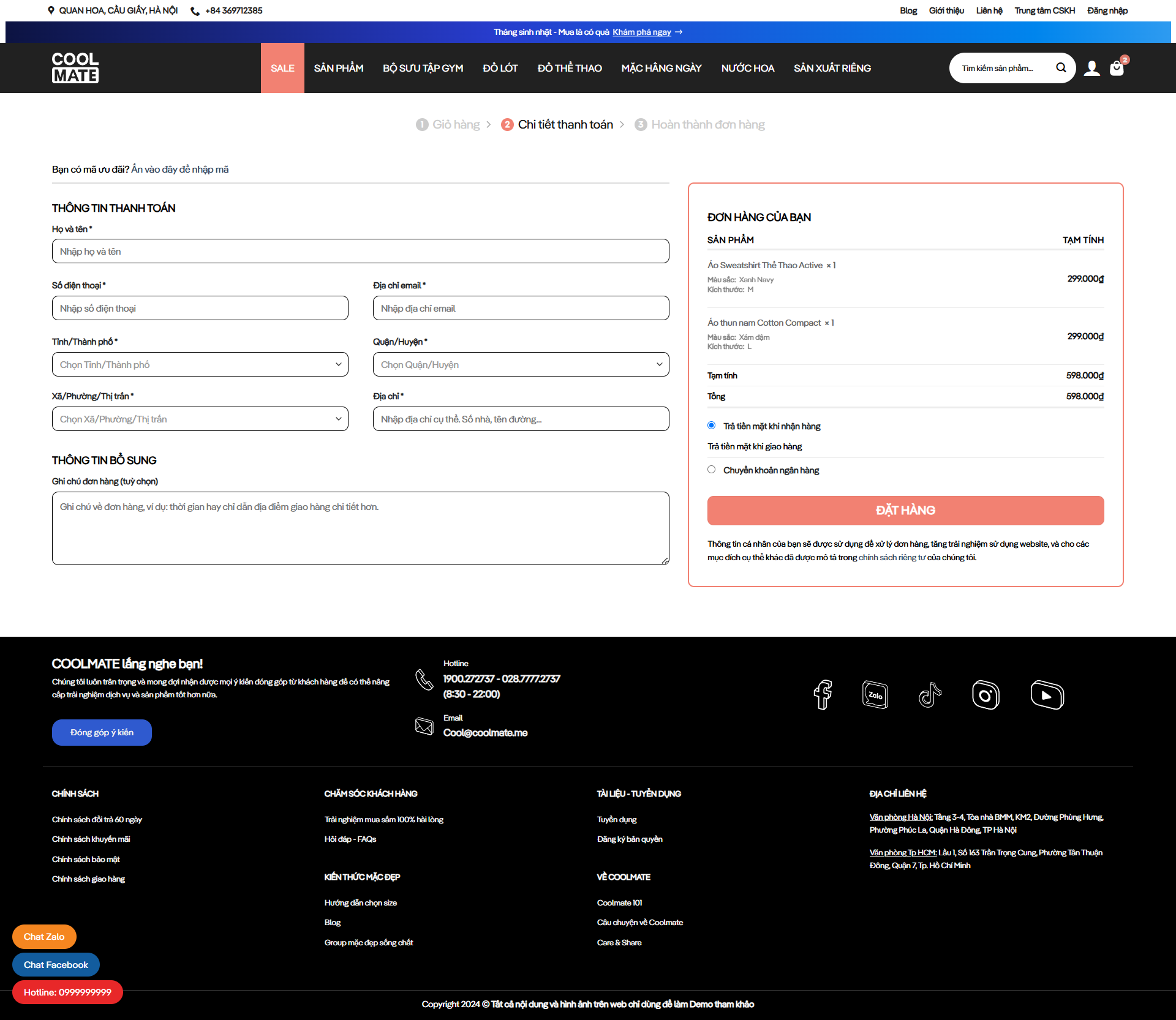Click the Ghi chú đơn hàng textarea
This screenshot has height=1020, width=1176.
pyautogui.click(x=361, y=528)
